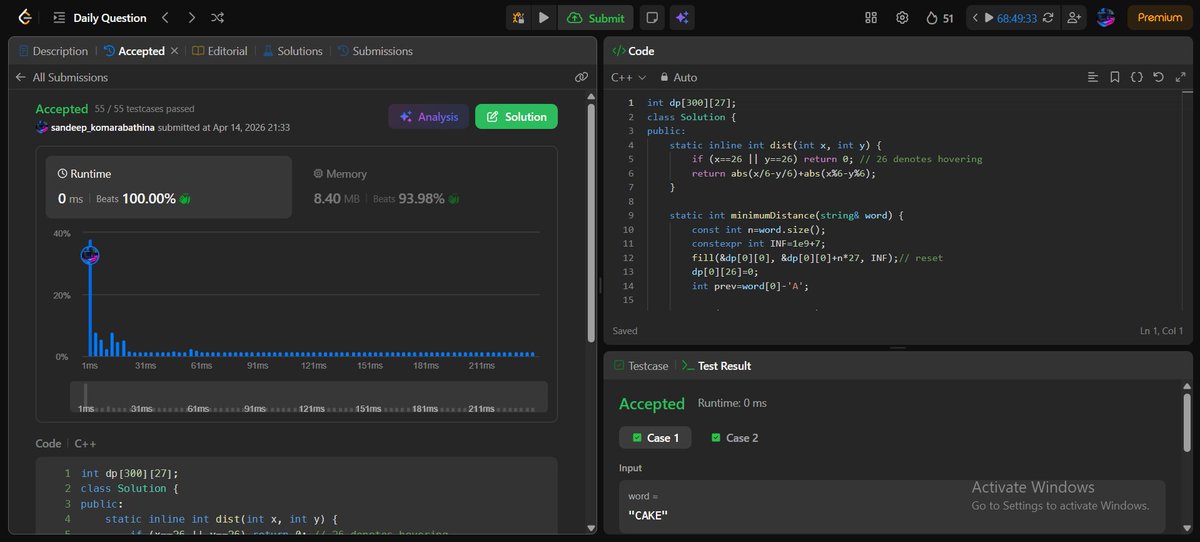Image resolution: width=1200 pixels, height=542 pixels.
Task: Open the profile avatar menu
Action: point(1106,18)
